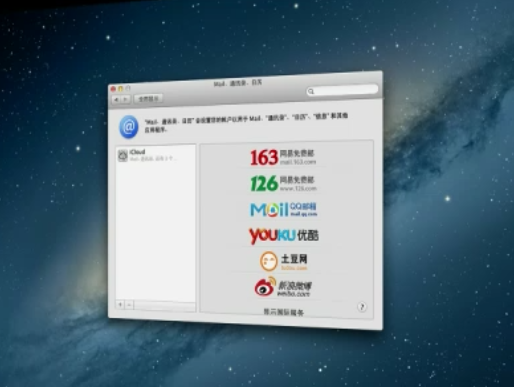Open help with the question mark button
Image resolution: width=514 pixels, height=387 pixels.
362,307
